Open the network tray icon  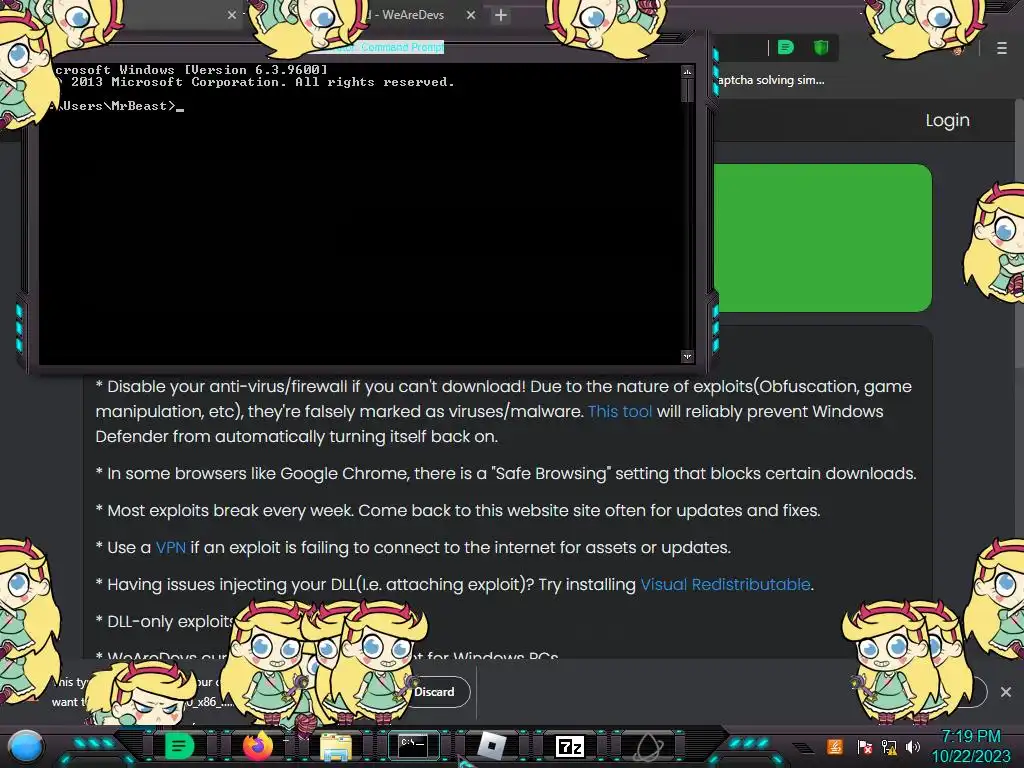coord(889,746)
